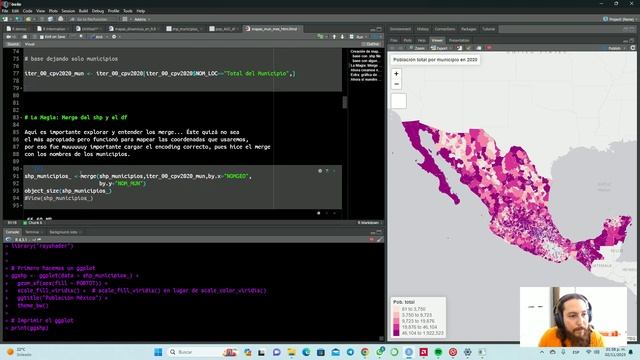
Task: Open the workspace panes grid dropdown
Action: (x=126, y=19)
